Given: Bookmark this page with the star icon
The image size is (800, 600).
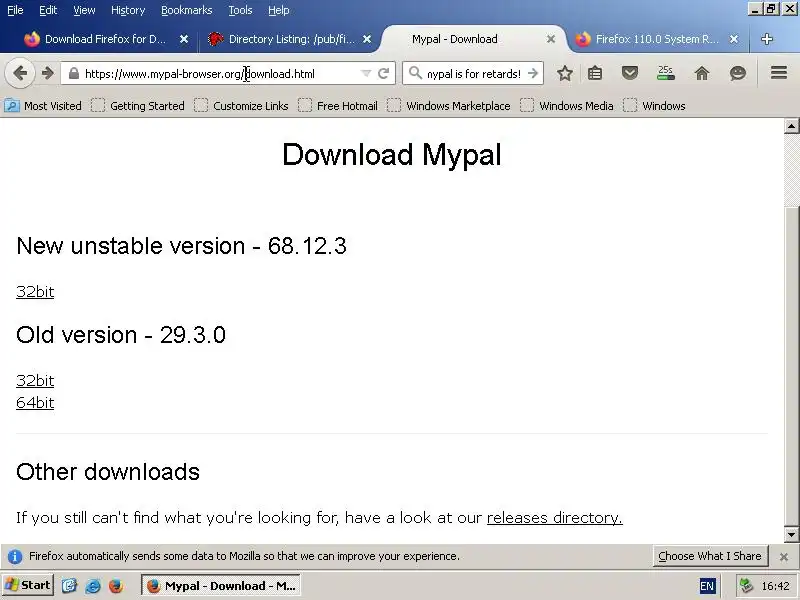Looking at the screenshot, I should click(x=564, y=73).
